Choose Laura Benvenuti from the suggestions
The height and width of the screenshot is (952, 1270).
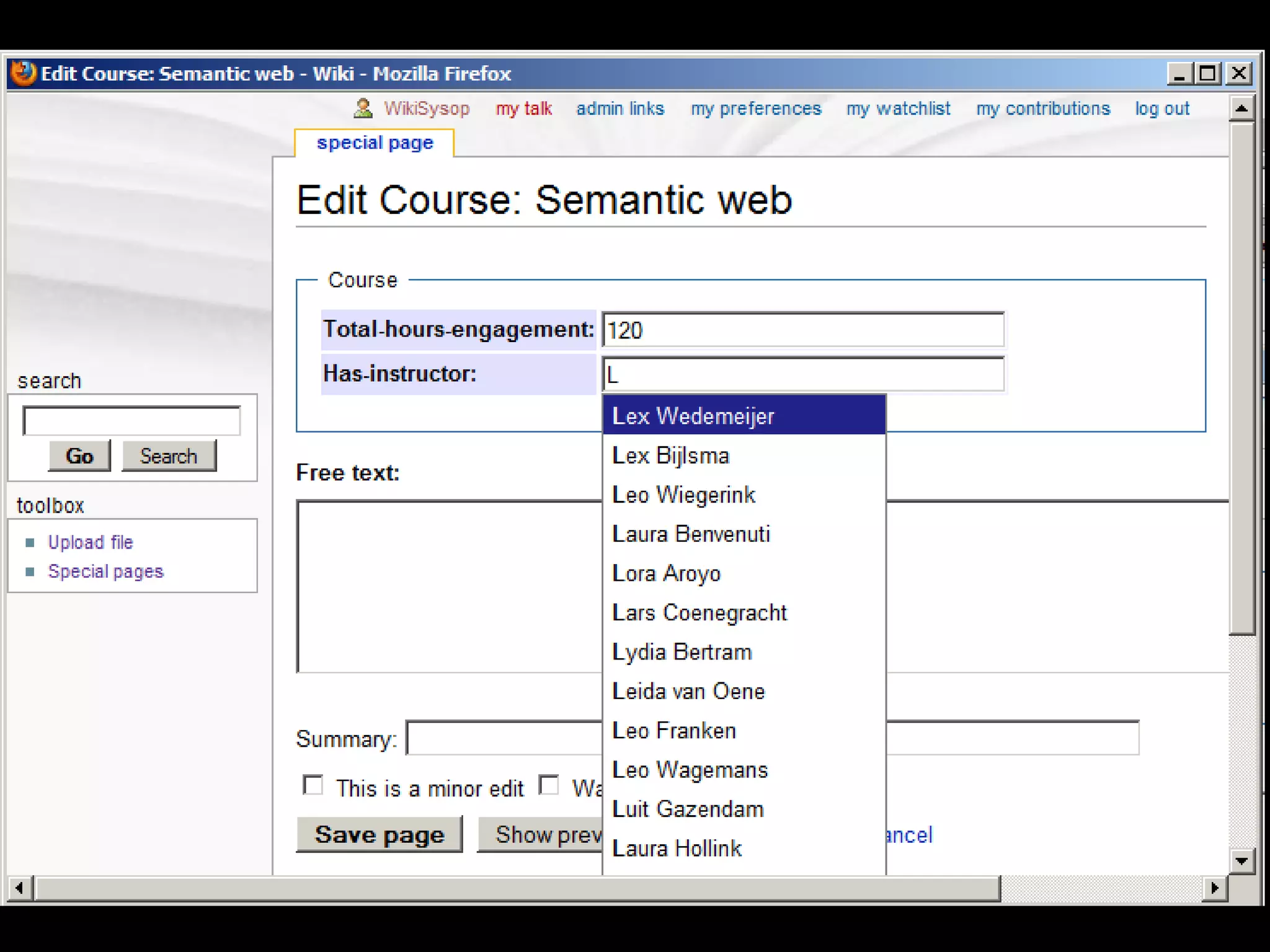click(x=691, y=534)
